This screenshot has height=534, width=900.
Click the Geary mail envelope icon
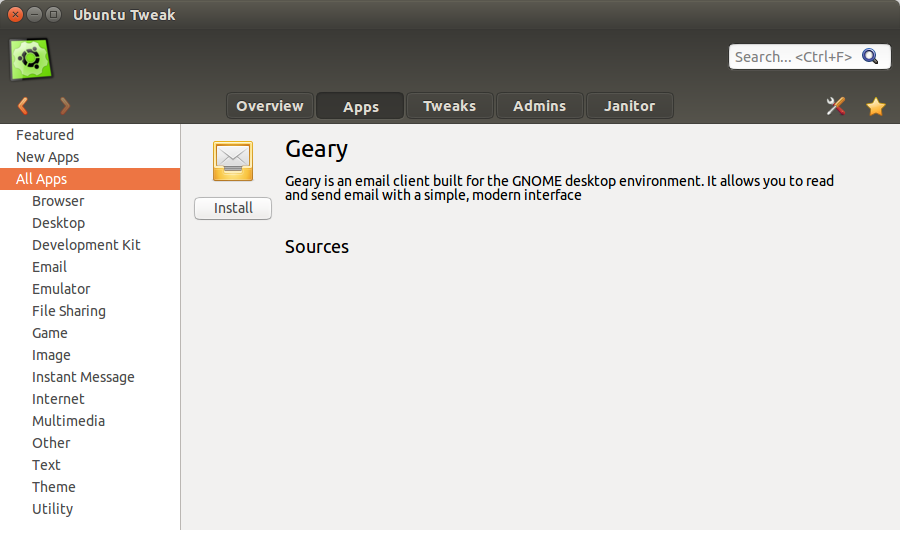click(233, 161)
